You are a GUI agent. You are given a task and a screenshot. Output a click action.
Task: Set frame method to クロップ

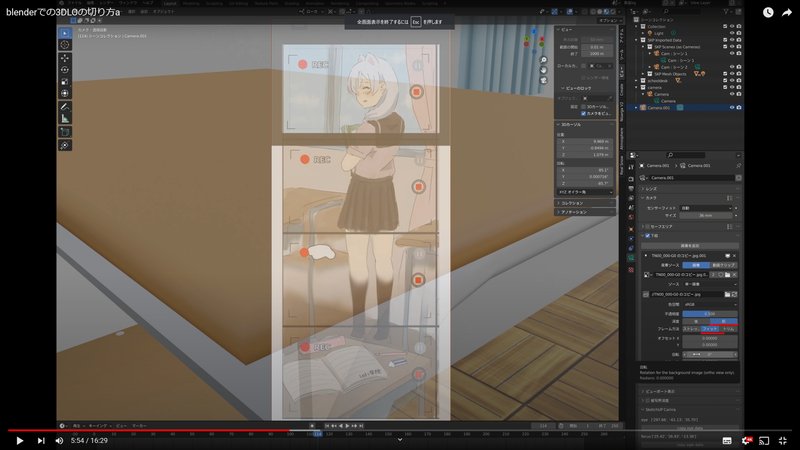[x=729, y=329]
